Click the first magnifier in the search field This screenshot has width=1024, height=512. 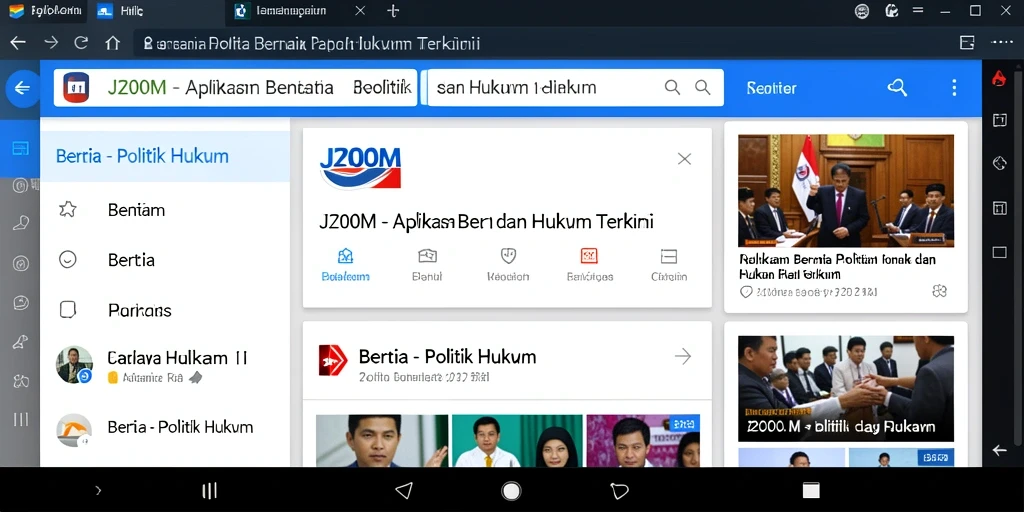[672, 88]
